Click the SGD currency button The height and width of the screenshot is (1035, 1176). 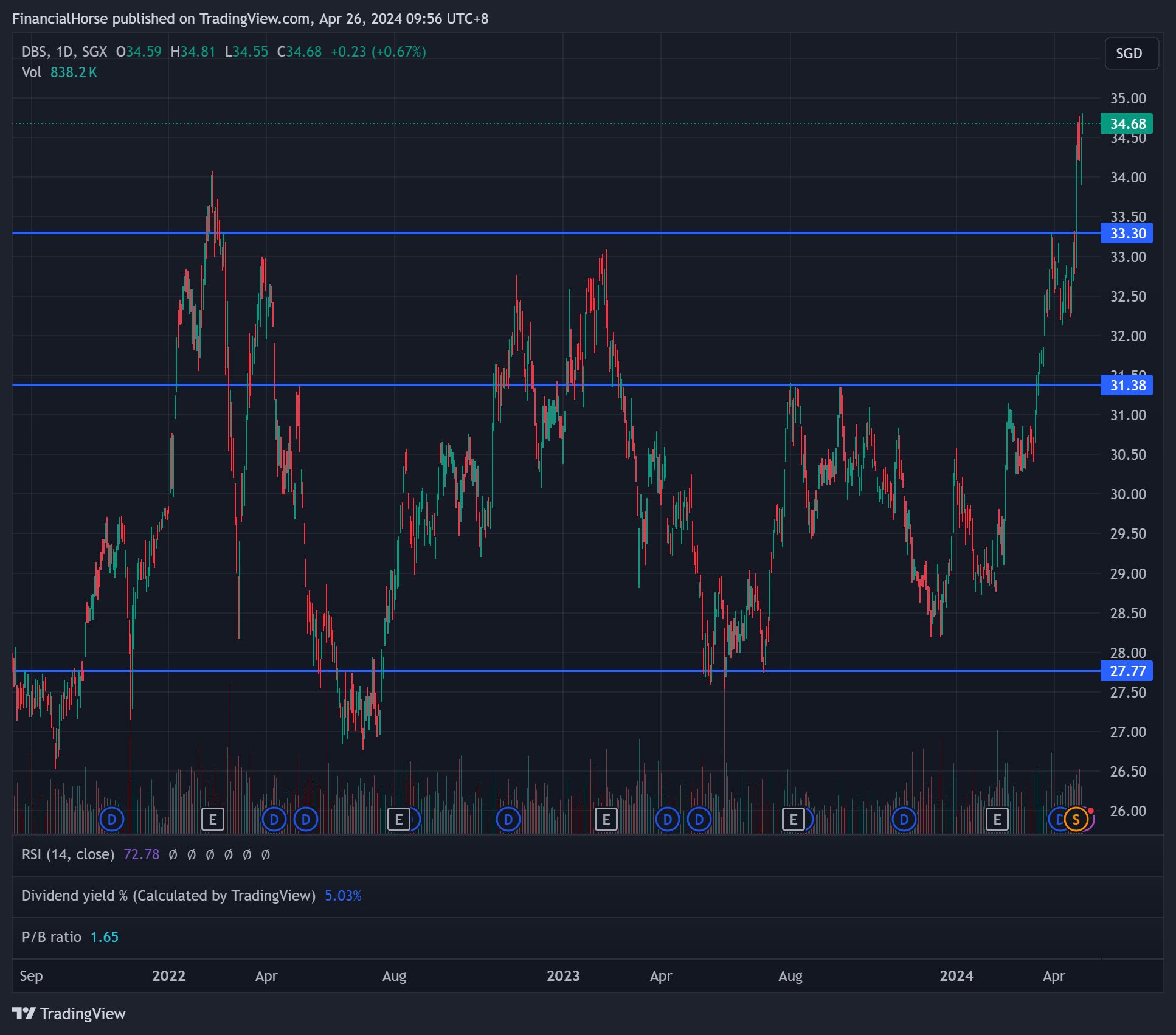click(1131, 54)
